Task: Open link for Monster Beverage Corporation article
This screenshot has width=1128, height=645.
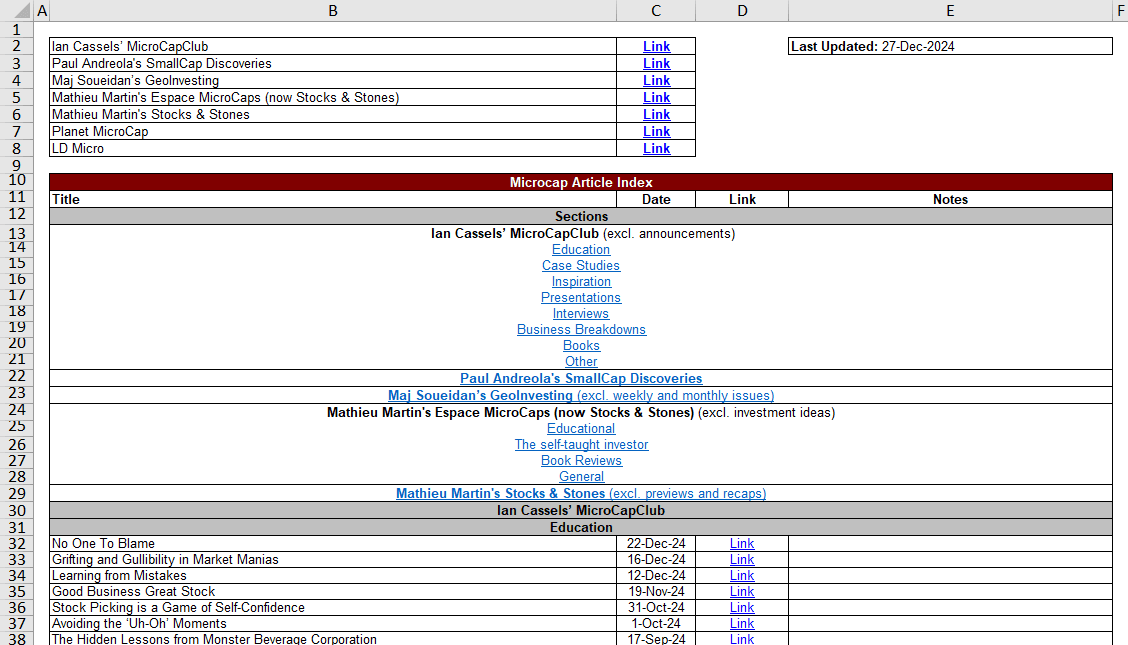Action: [x=742, y=639]
